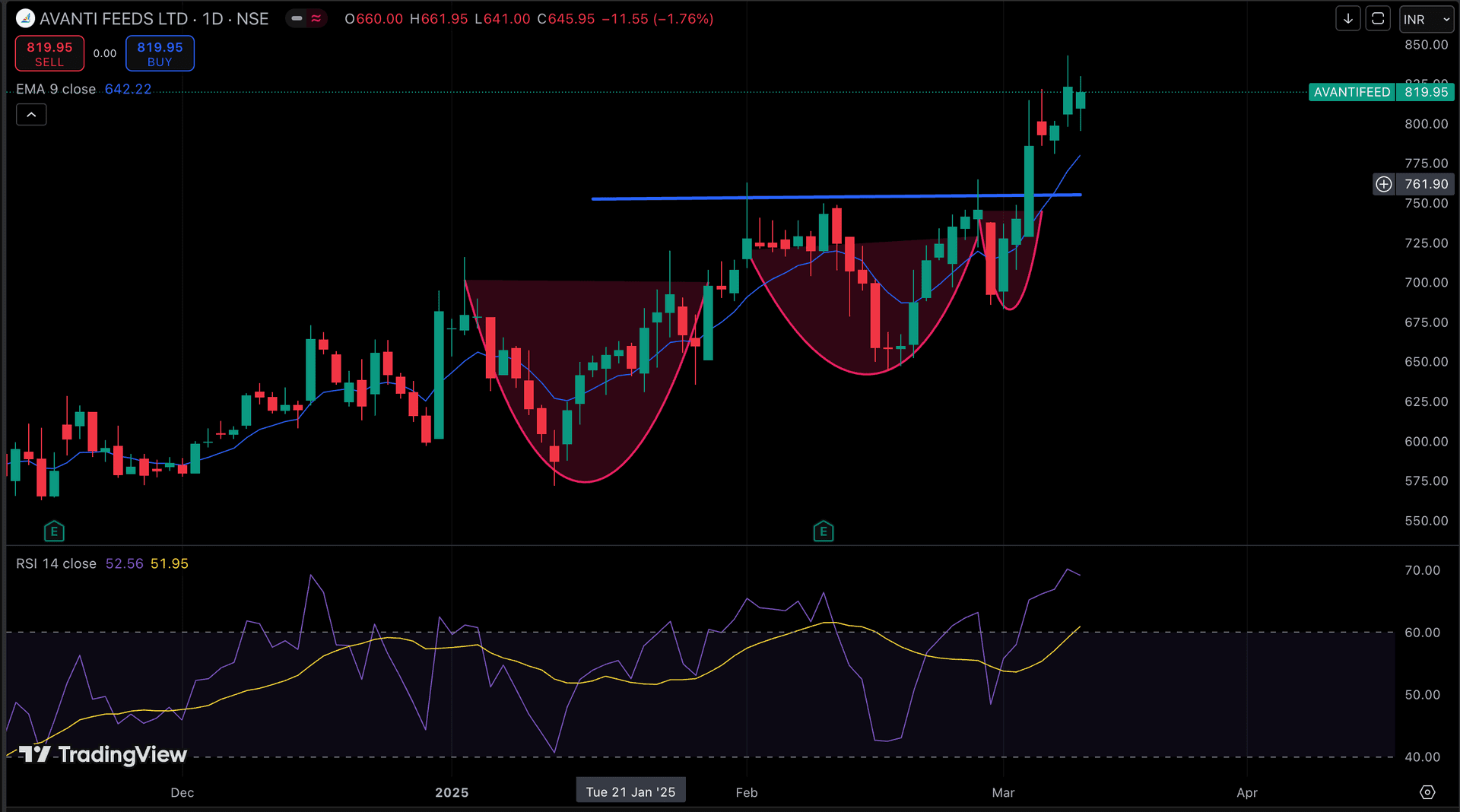Click the 2025 label on time axis
Viewport: 1460px width, 812px height.
coord(452,792)
